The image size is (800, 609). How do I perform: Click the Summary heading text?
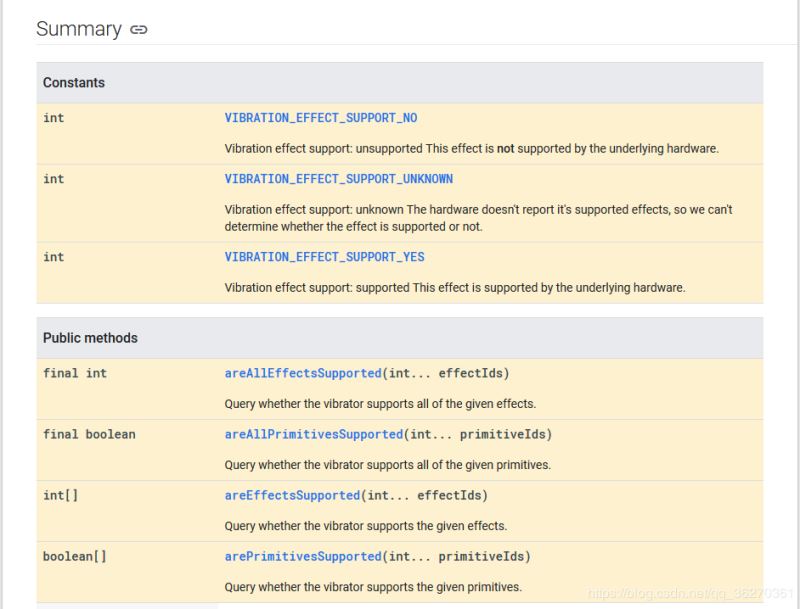78,29
